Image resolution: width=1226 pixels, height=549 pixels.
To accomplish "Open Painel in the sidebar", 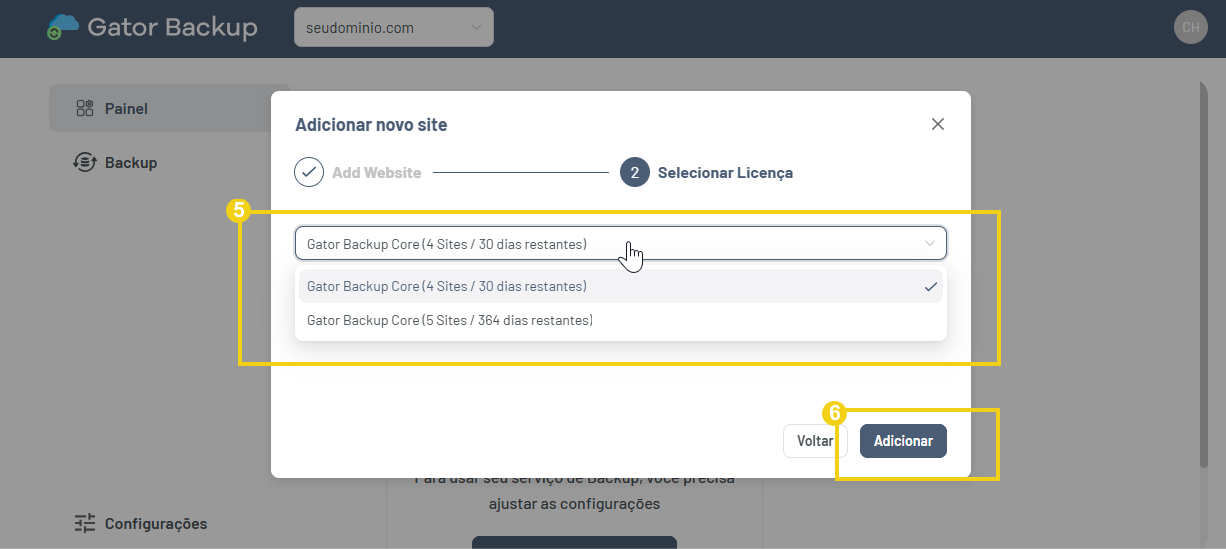I will pyautogui.click(x=169, y=108).
